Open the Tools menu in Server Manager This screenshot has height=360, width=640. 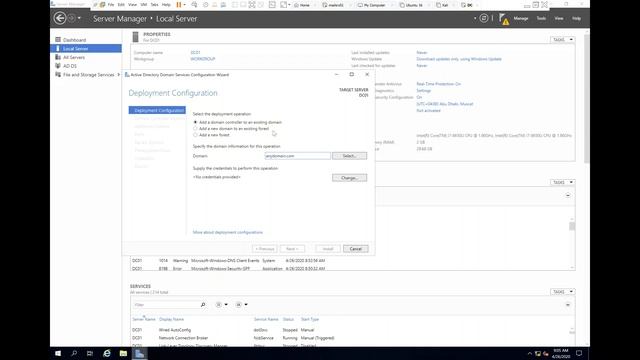(x=541, y=18)
